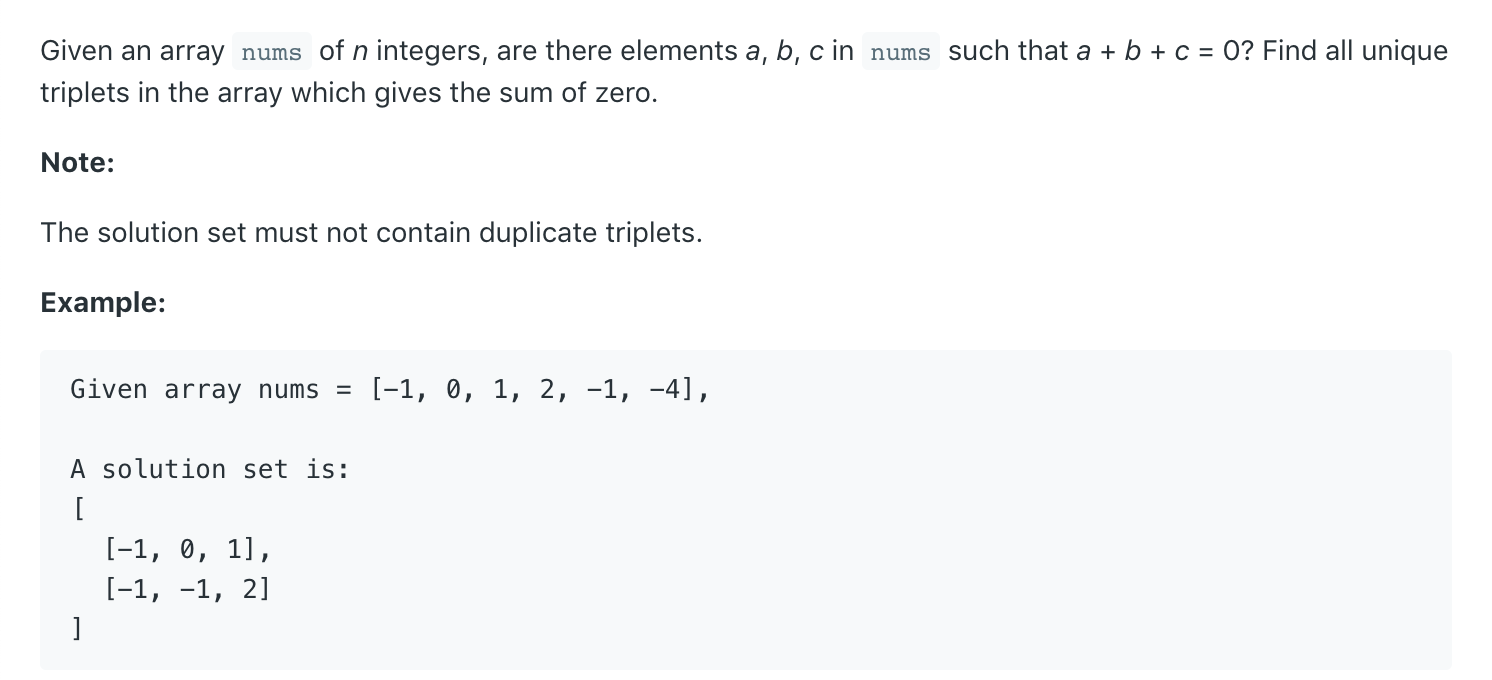Click the equals sign in the code block
Viewport: 1492px width, 680px height.
(x=344, y=389)
